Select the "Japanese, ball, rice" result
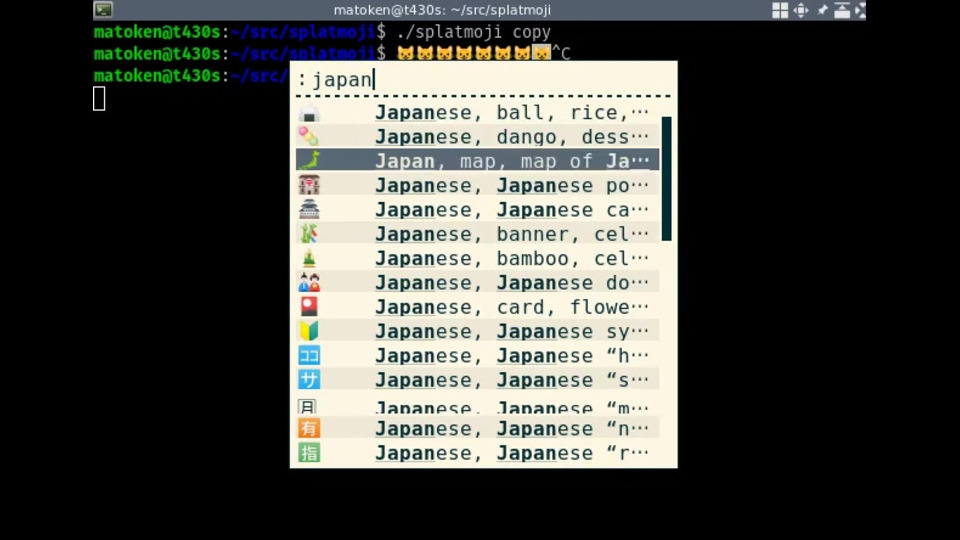 (x=478, y=113)
